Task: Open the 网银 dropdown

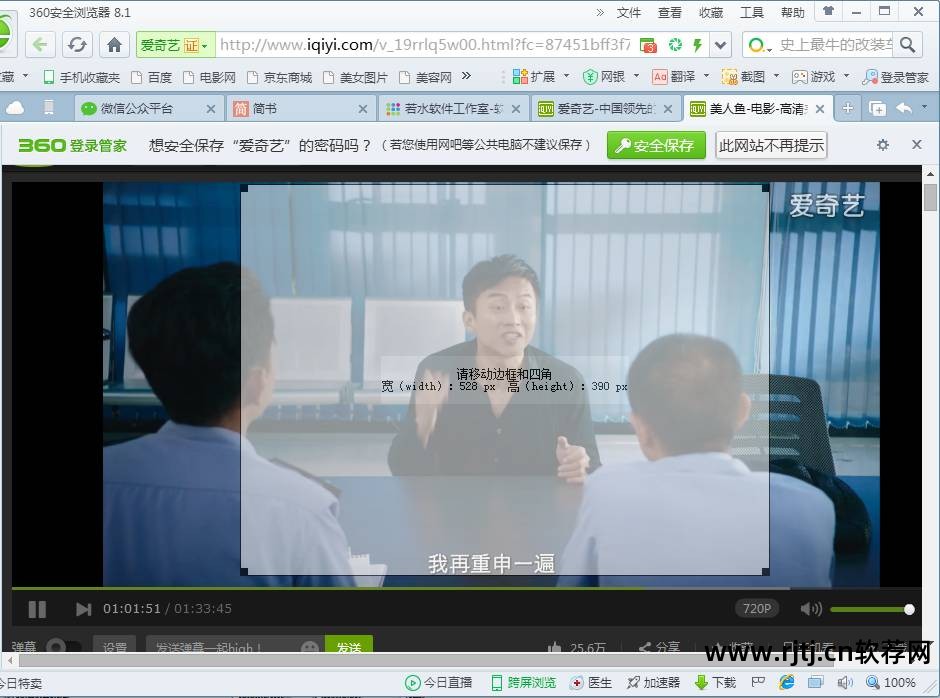Action: point(611,77)
